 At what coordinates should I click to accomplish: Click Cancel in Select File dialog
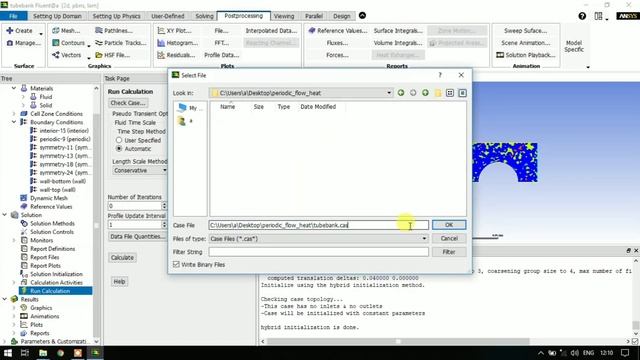(x=449, y=238)
